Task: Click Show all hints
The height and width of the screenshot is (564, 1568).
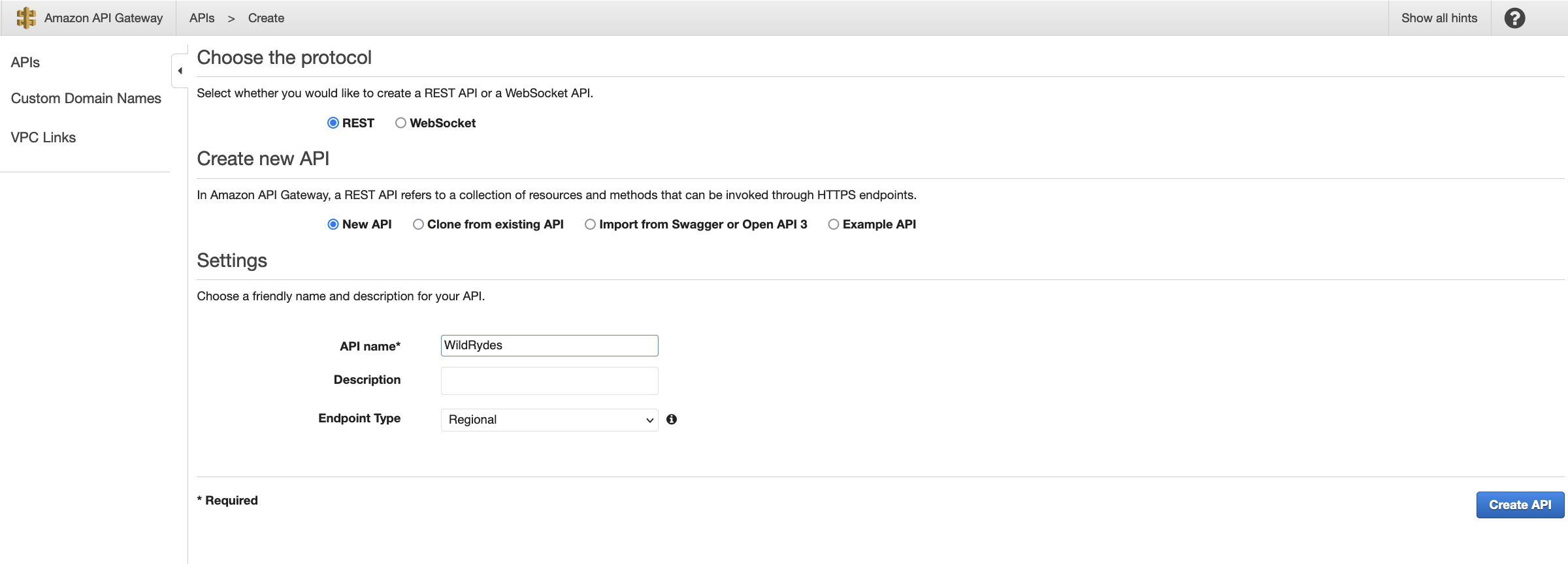Action: [x=1439, y=18]
